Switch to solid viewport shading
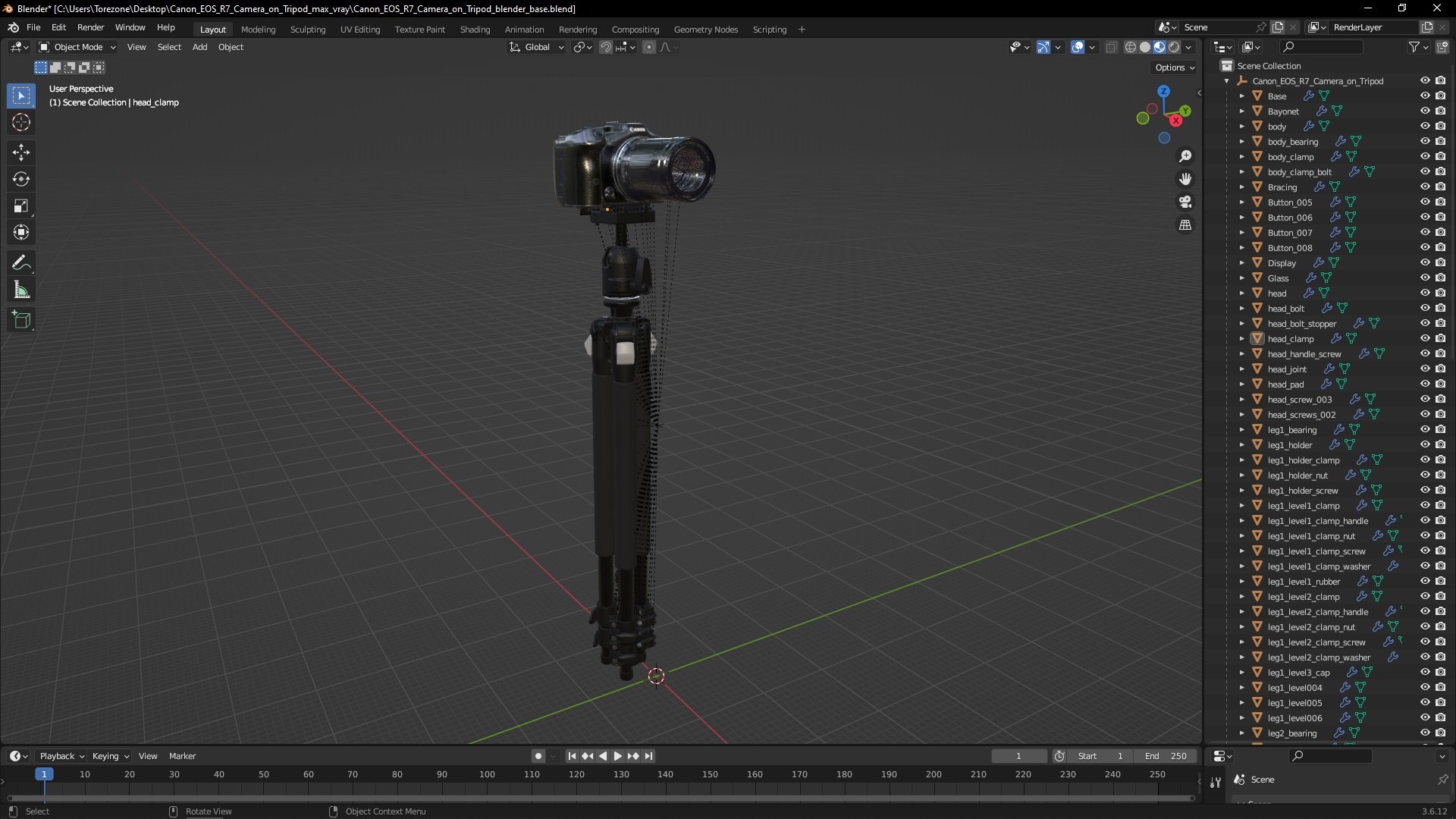Screen dimensions: 1456x819 click(1145, 47)
